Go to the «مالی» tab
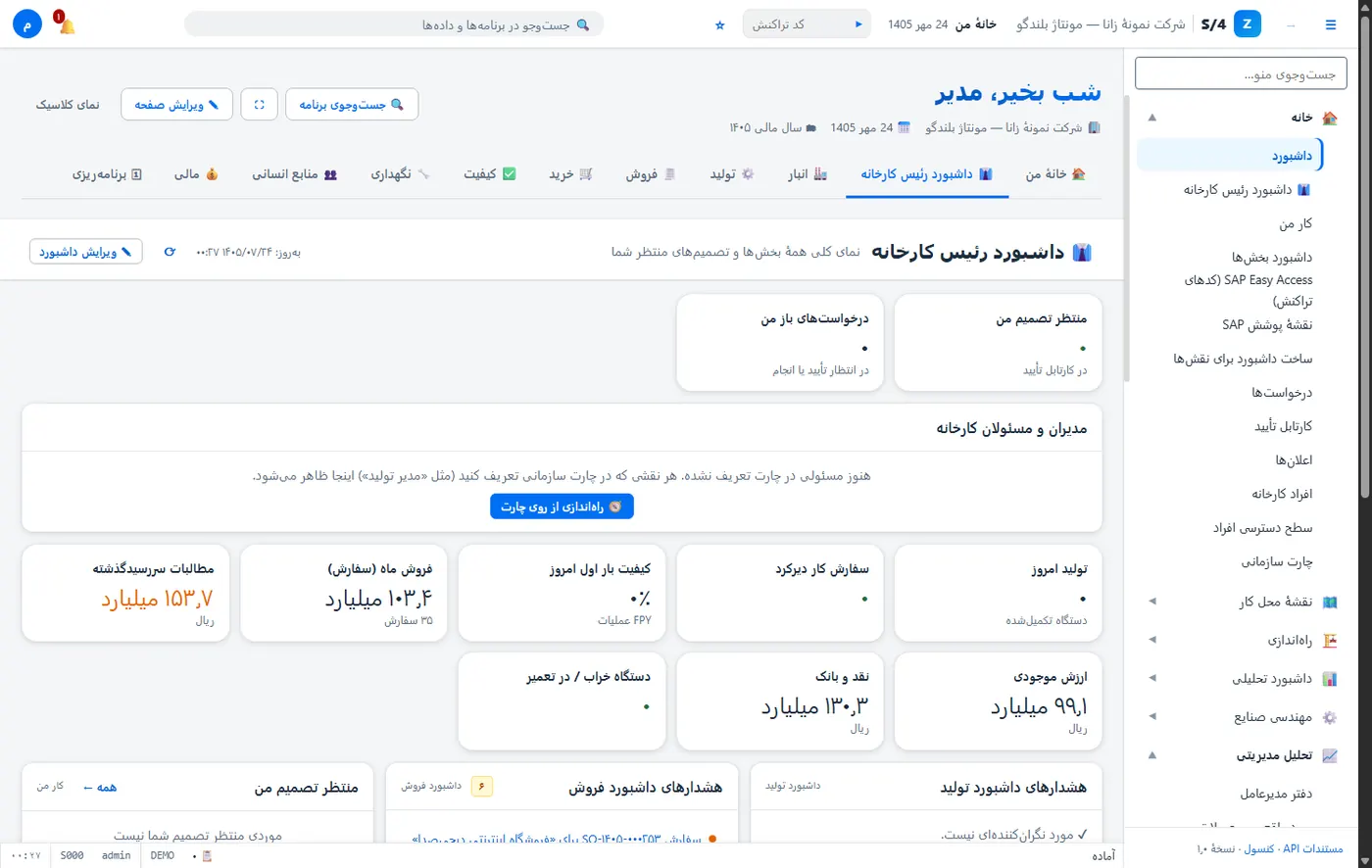The width and height of the screenshot is (1372, 868). [196, 174]
